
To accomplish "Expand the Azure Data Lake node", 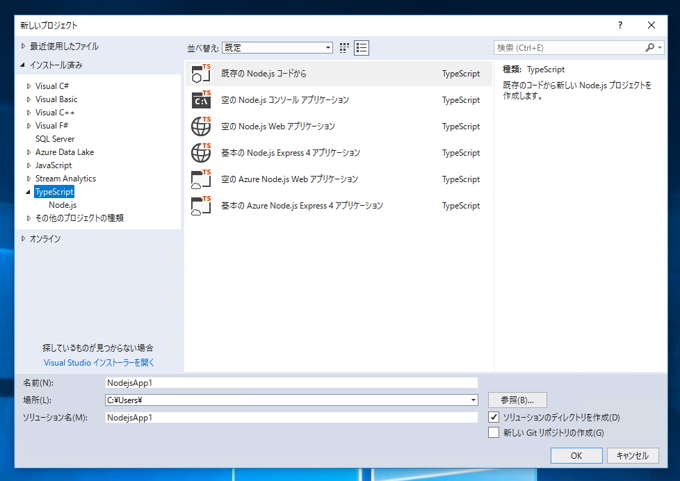I will [29, 152].
